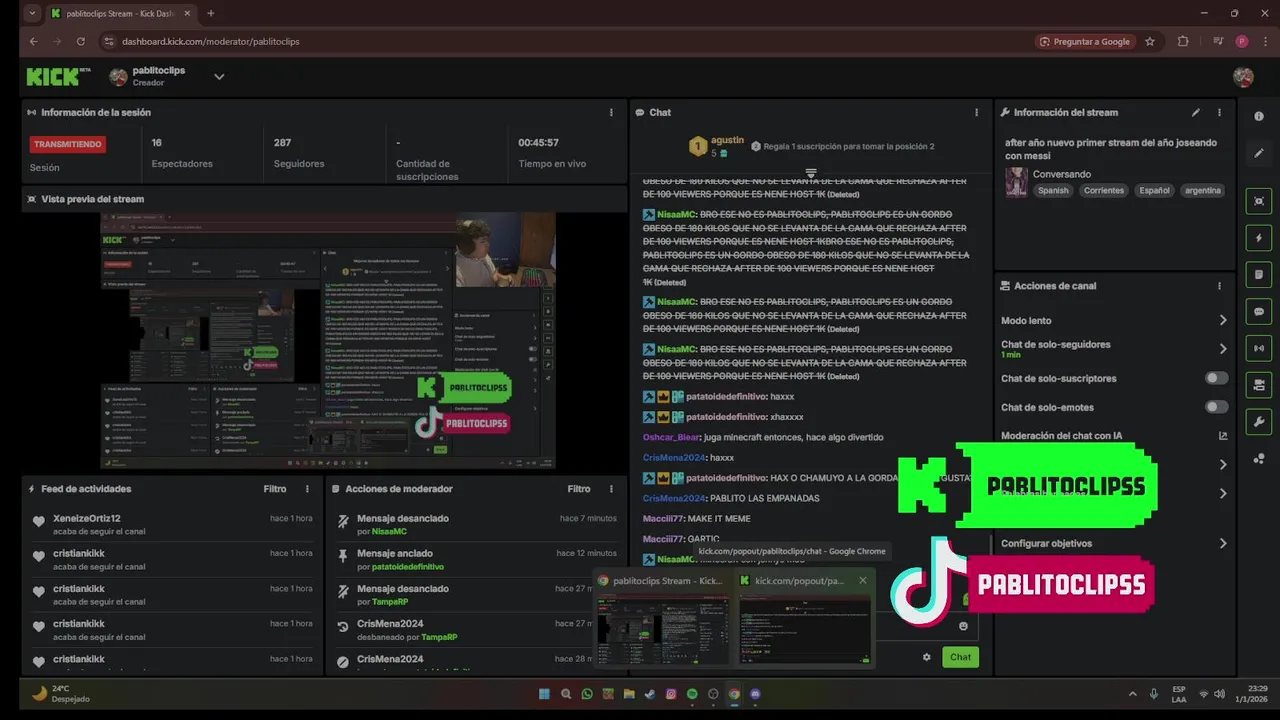Click the Spanish tag
The width and height of the screenshot is (1280, 720).
pyautogui.click(x=1052, y=190)
